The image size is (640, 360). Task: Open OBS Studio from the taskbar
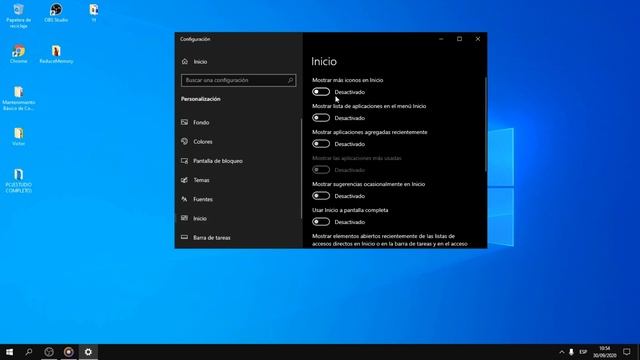(x=49, y=352)
